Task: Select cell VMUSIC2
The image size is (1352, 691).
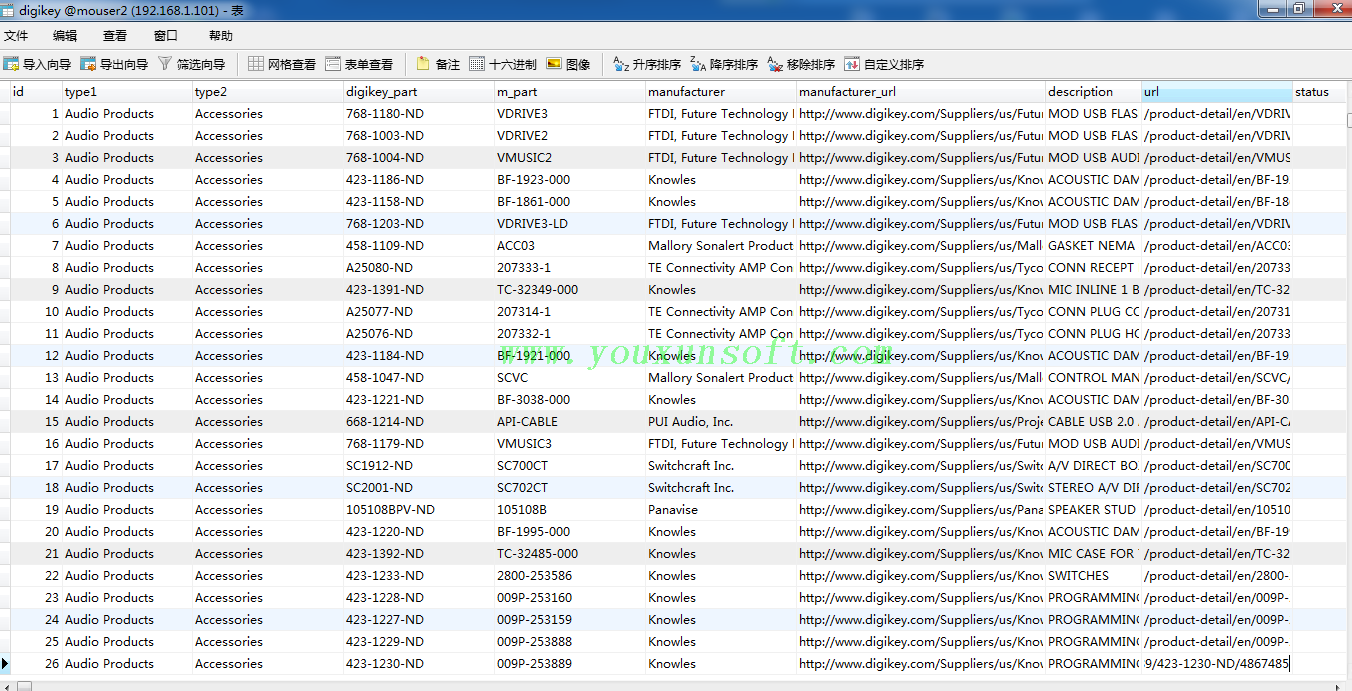Action: pos(570,157)
